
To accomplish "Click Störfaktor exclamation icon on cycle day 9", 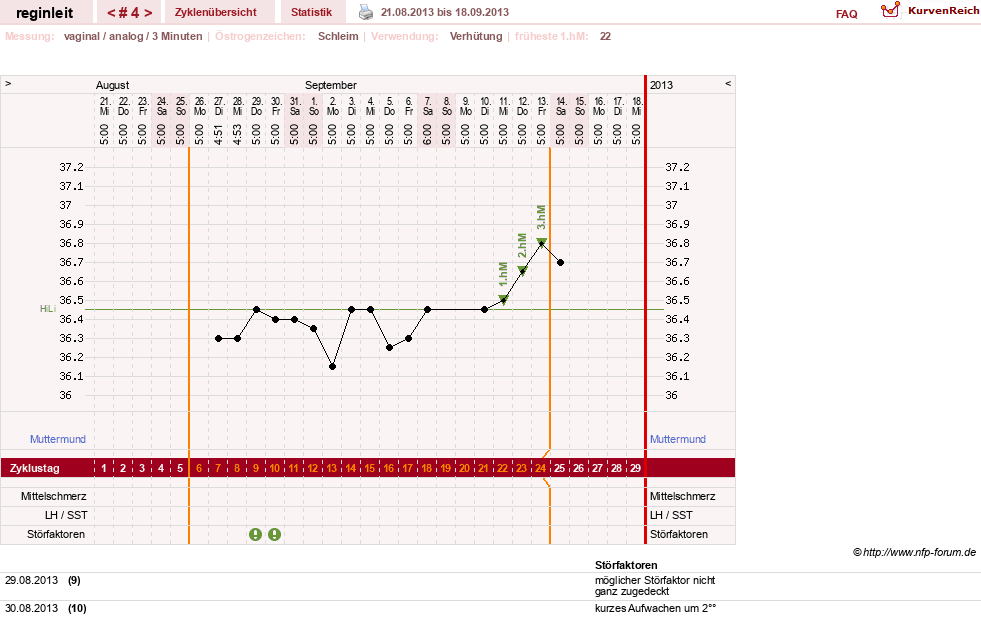I will [255, 534].
